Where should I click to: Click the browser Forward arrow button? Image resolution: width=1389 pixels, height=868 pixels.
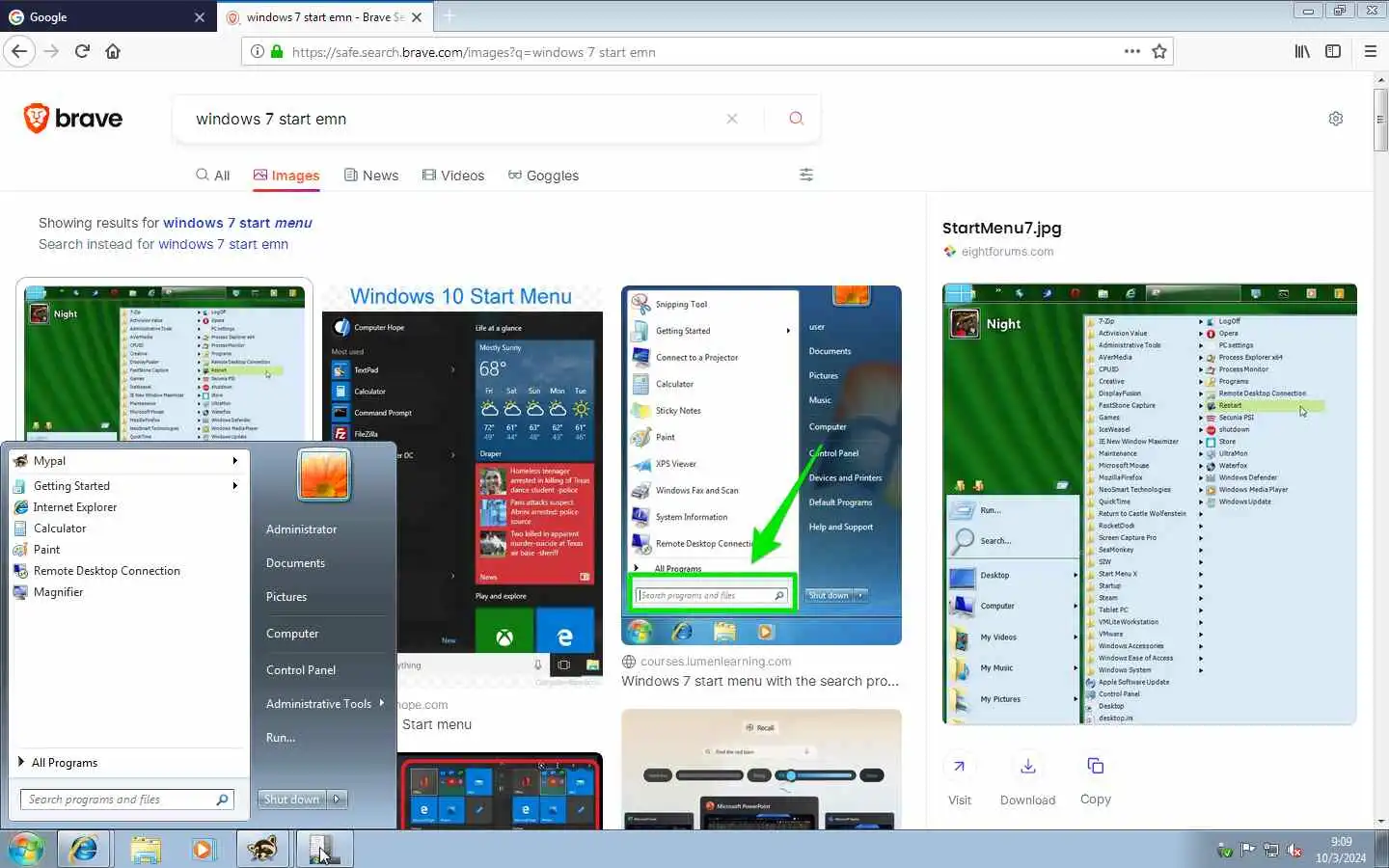(x=52, y=51)
